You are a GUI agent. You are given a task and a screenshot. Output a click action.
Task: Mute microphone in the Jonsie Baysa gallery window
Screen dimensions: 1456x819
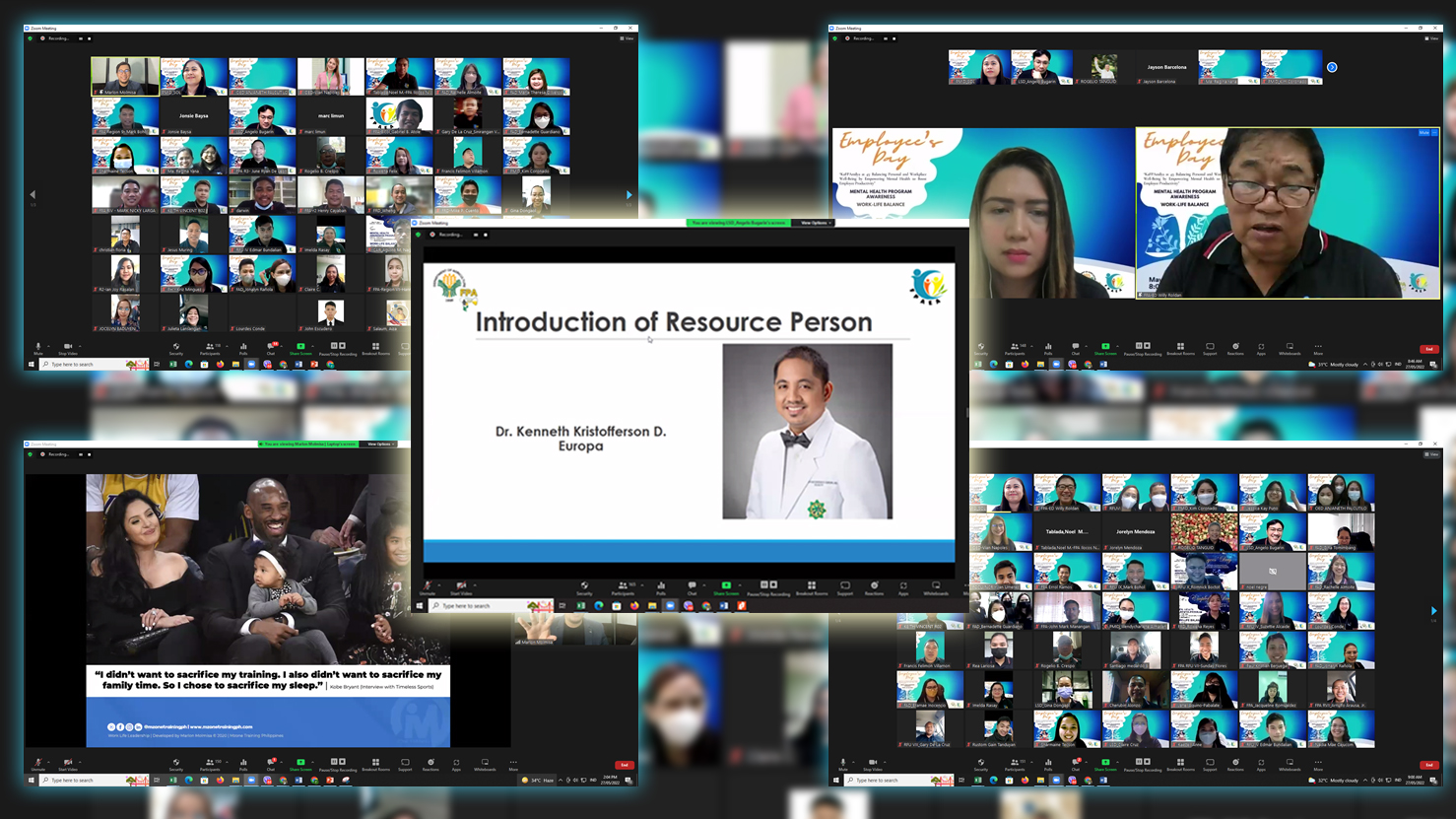pos(38,348)
